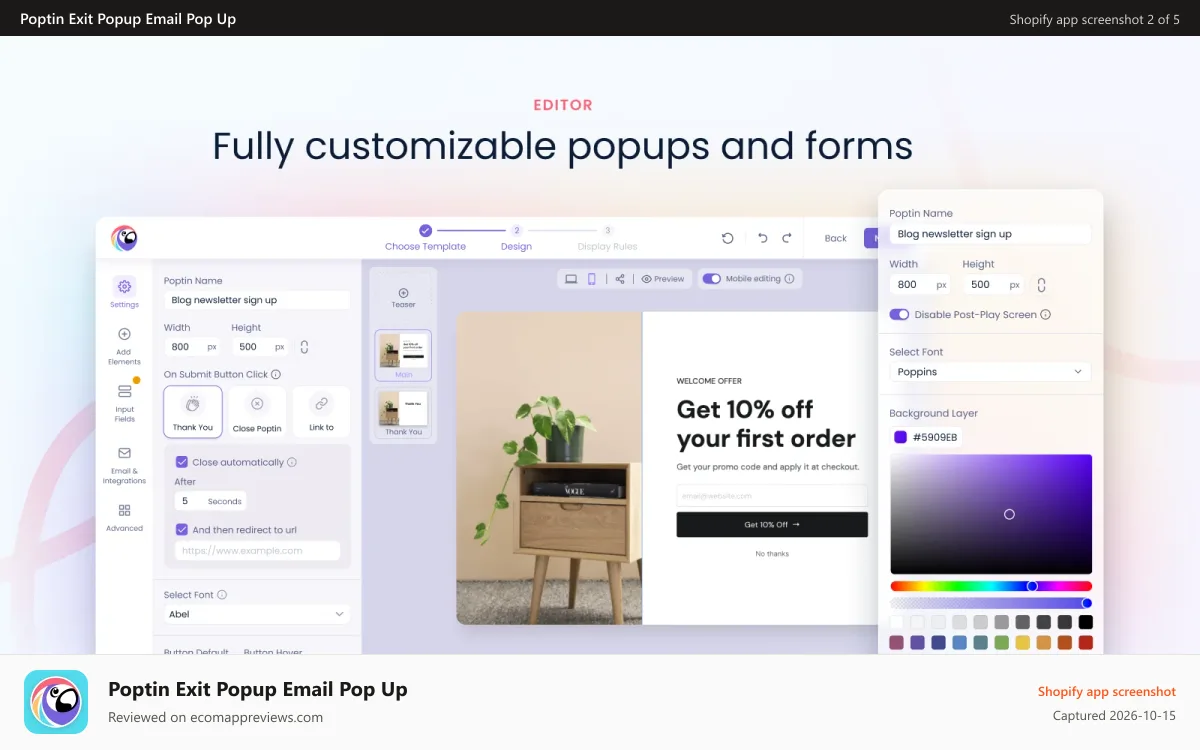Click the reset history circular arrow icon
Image resolution: width=1200 pixels, height=750 pixels.
pyautogui.click(x=727, y=238)
